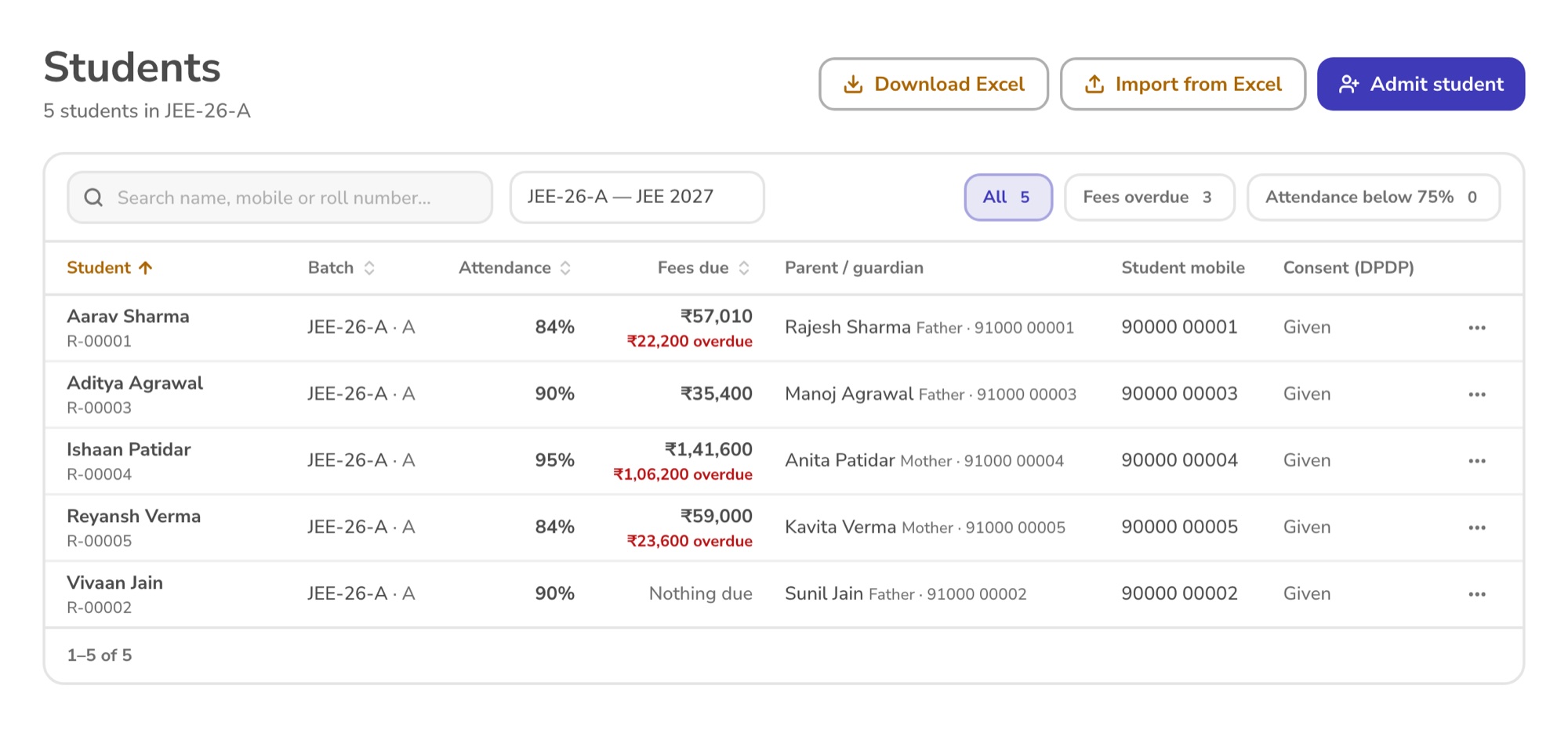
Task: Click student name Ishaan Patidar
Action: (129, 449)
